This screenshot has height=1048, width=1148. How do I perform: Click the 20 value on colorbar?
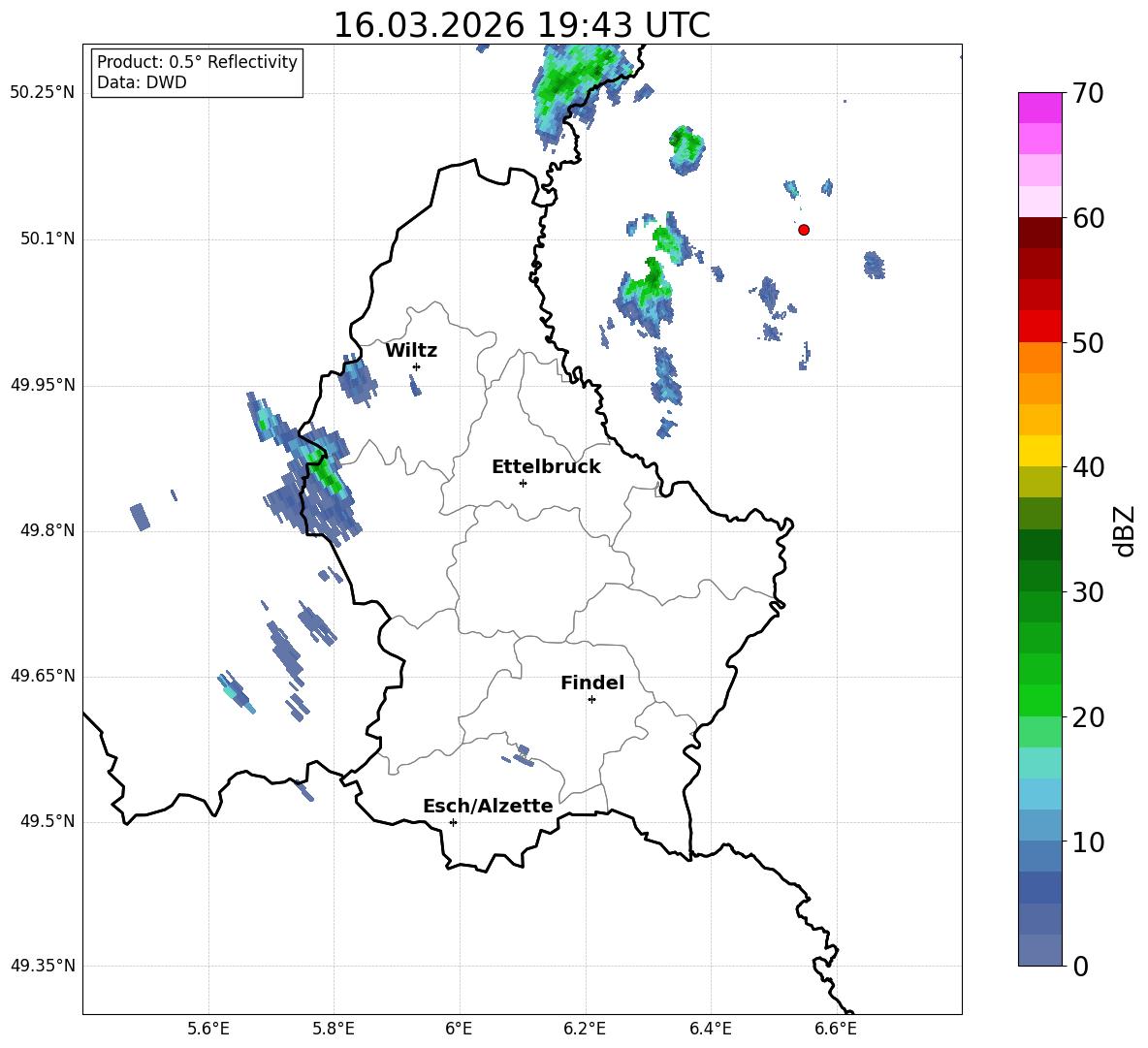1088,717
